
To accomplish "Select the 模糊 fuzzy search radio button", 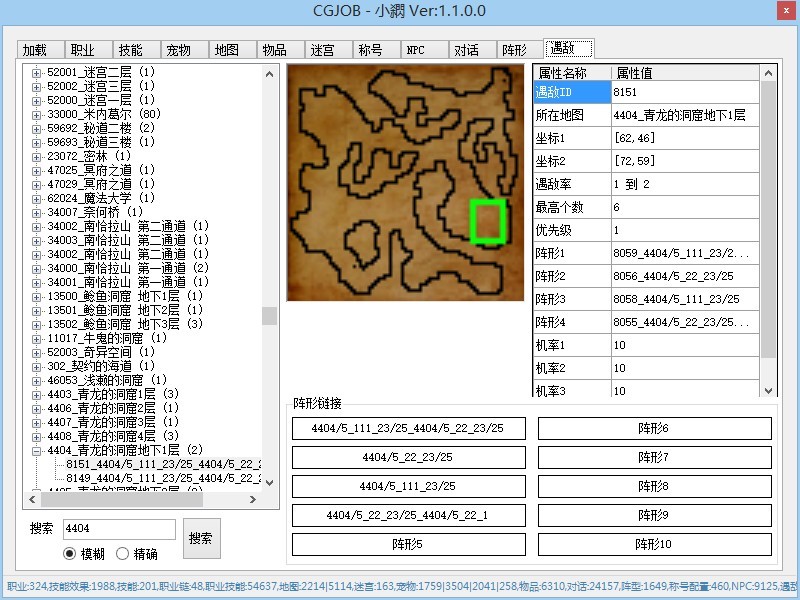I will (x=70, y=553).
